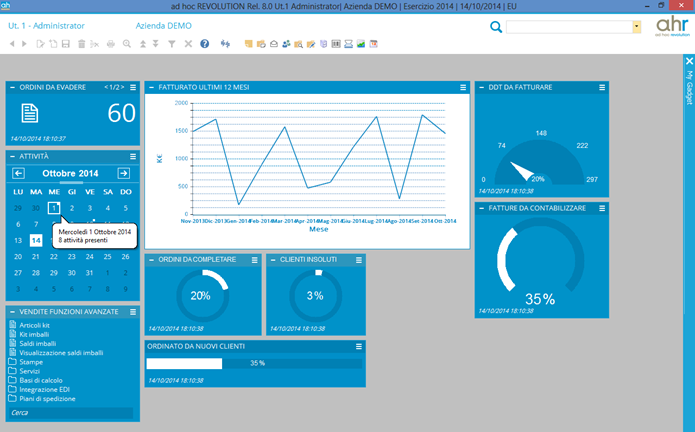Viewport: 695px width, 432px height.
Task: Open help with the blue question mark
Action: (x=204, y=44)
